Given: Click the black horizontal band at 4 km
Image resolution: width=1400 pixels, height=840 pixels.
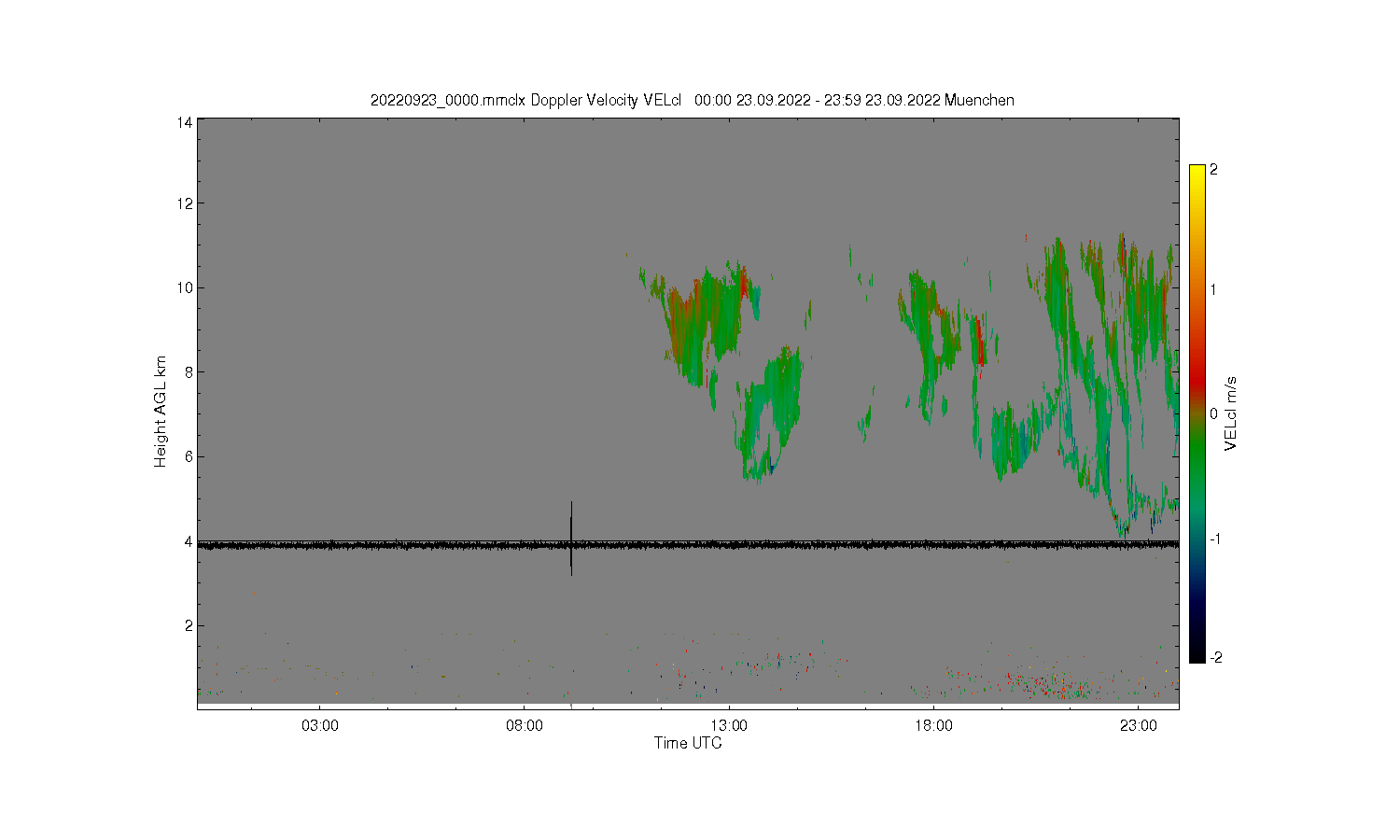Looking at the screenshot, I should tap(688, 543).
